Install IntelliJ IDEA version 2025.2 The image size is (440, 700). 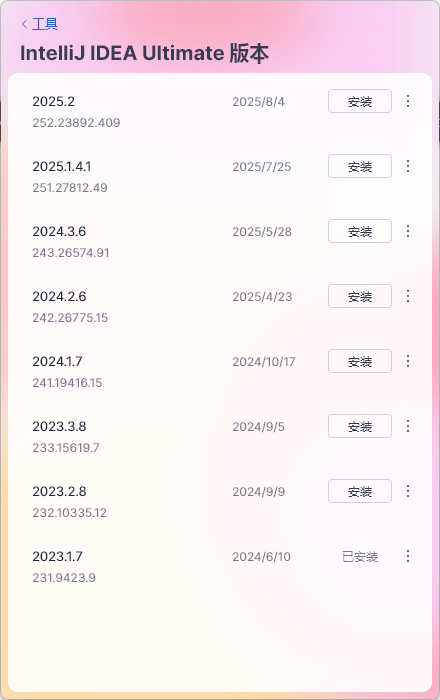click(360, 101)
